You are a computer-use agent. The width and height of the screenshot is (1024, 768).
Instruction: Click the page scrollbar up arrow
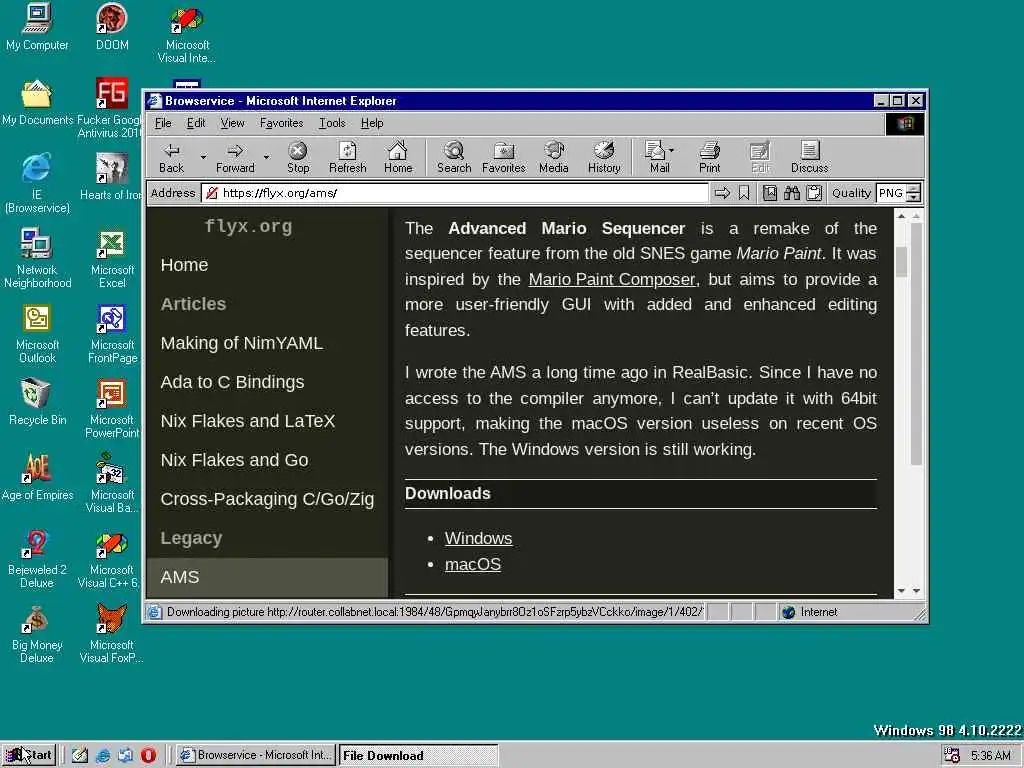click(x=901, y=216)
